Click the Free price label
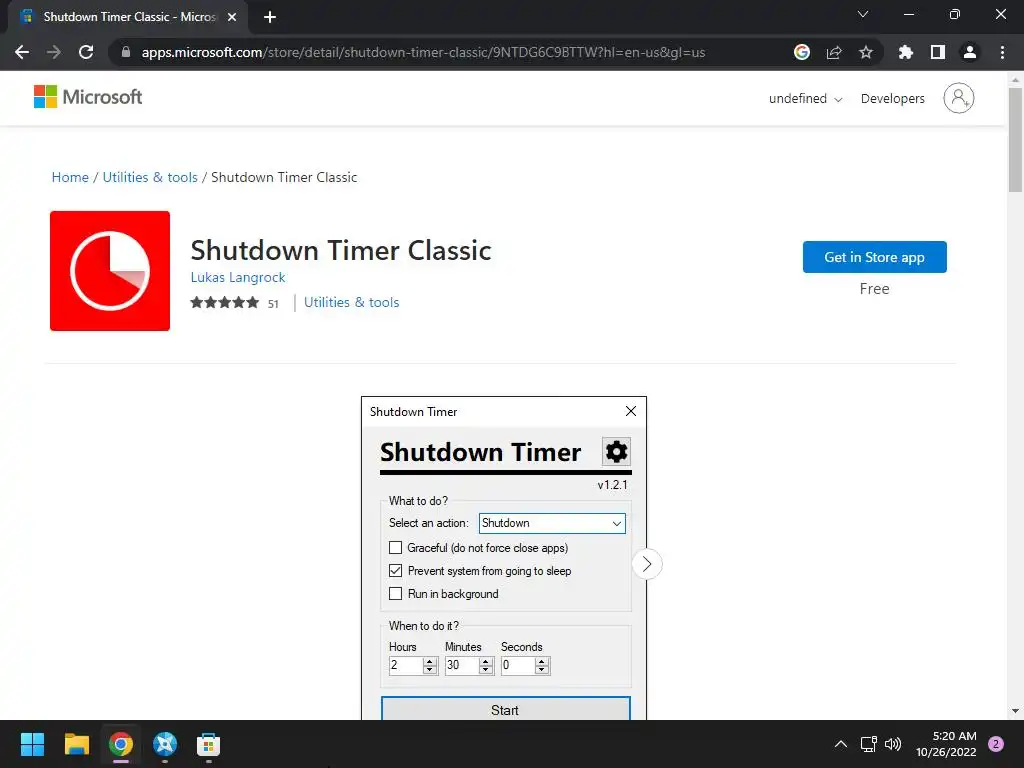The image size is (1024, 768). [874, 289]
